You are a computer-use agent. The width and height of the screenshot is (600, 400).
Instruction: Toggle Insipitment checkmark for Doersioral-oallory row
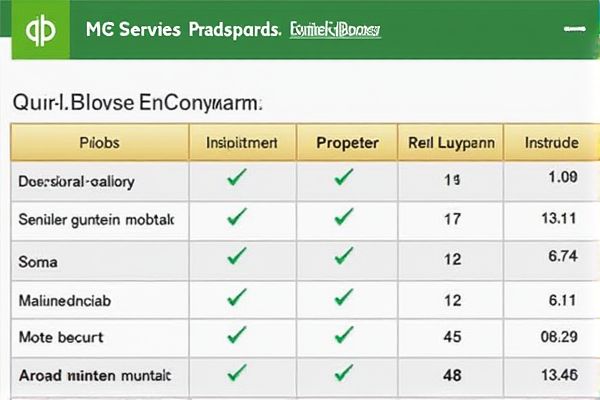click(237, 177)
